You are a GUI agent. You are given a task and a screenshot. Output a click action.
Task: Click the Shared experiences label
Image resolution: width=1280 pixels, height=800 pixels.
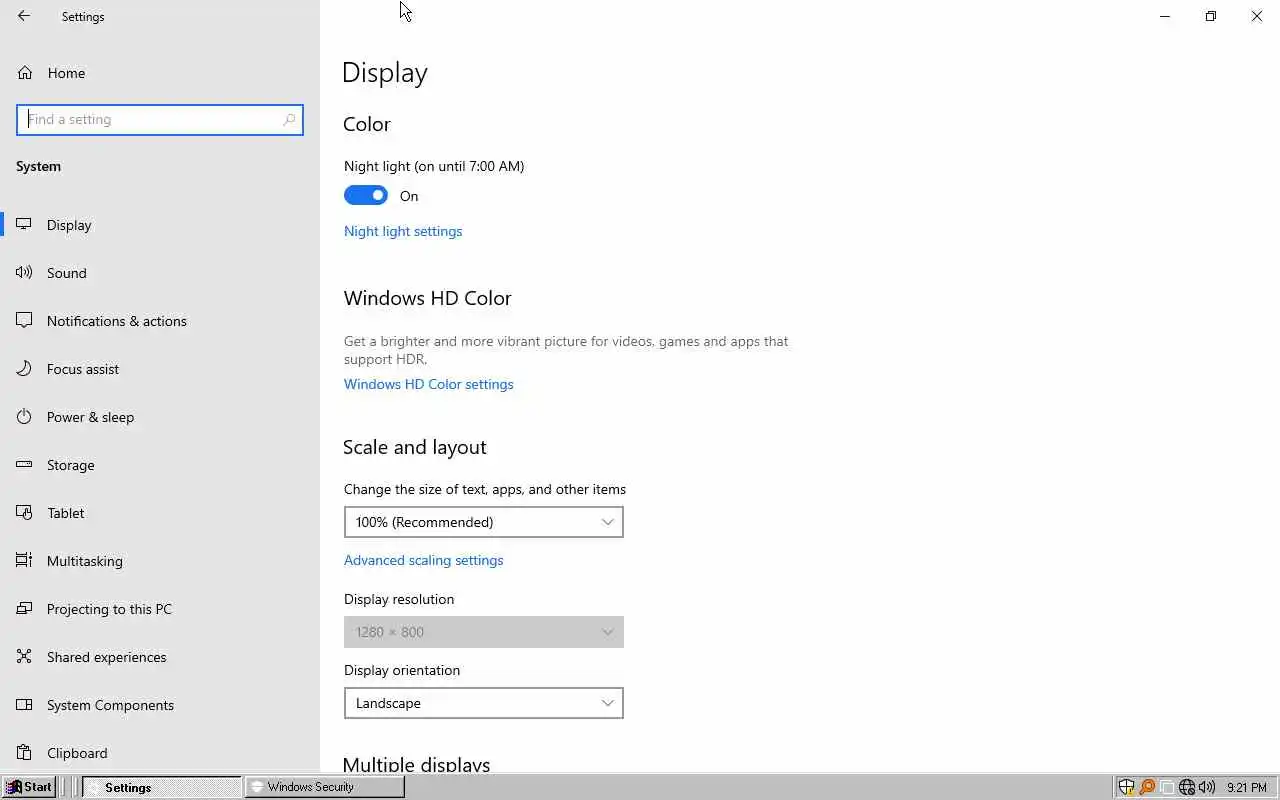coord(107,657)
